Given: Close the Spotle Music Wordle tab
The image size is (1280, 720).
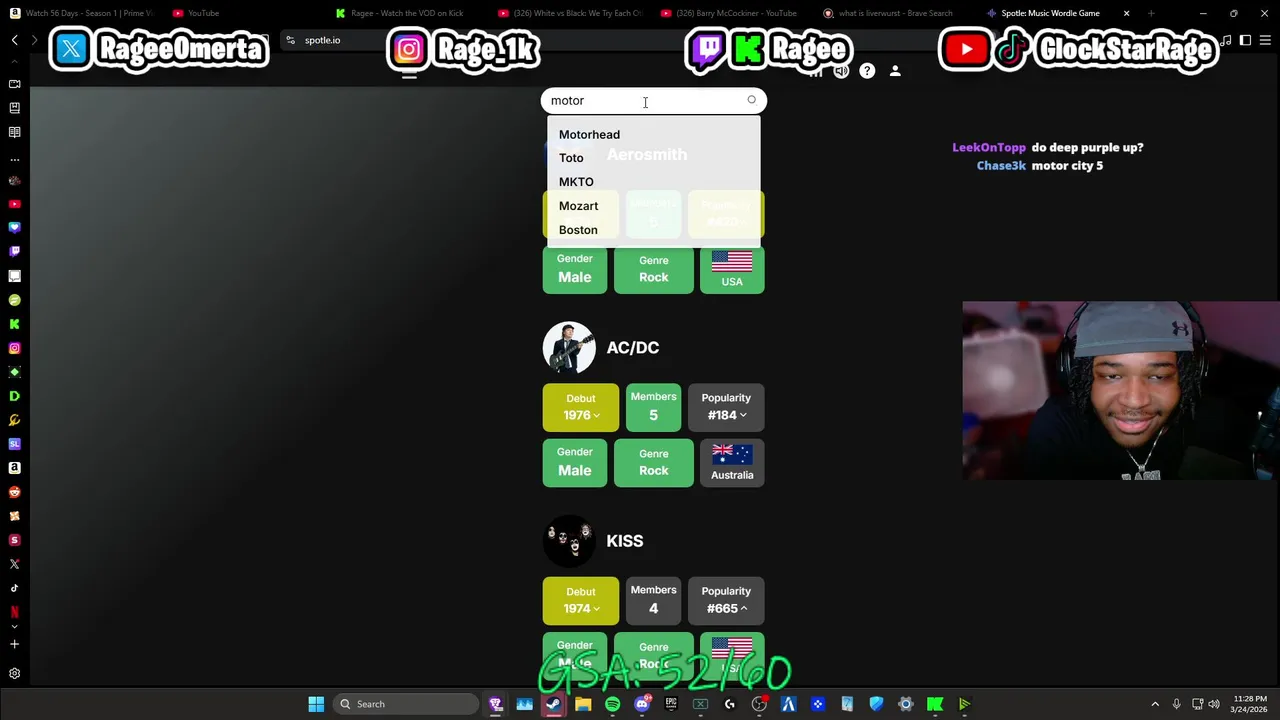Looking at the screenshot, I should pos(1126,13).
